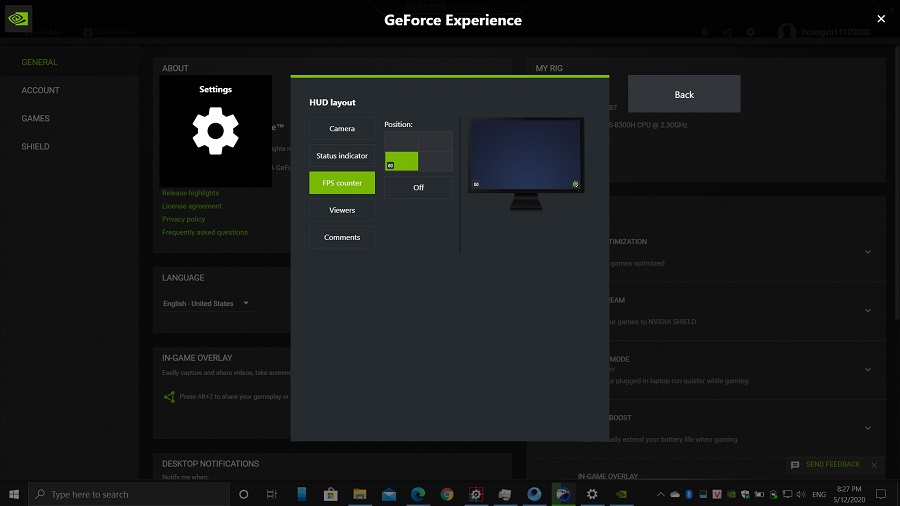
Task: Click the share icon in In-Game Overlay
Action: click(169, 396)
